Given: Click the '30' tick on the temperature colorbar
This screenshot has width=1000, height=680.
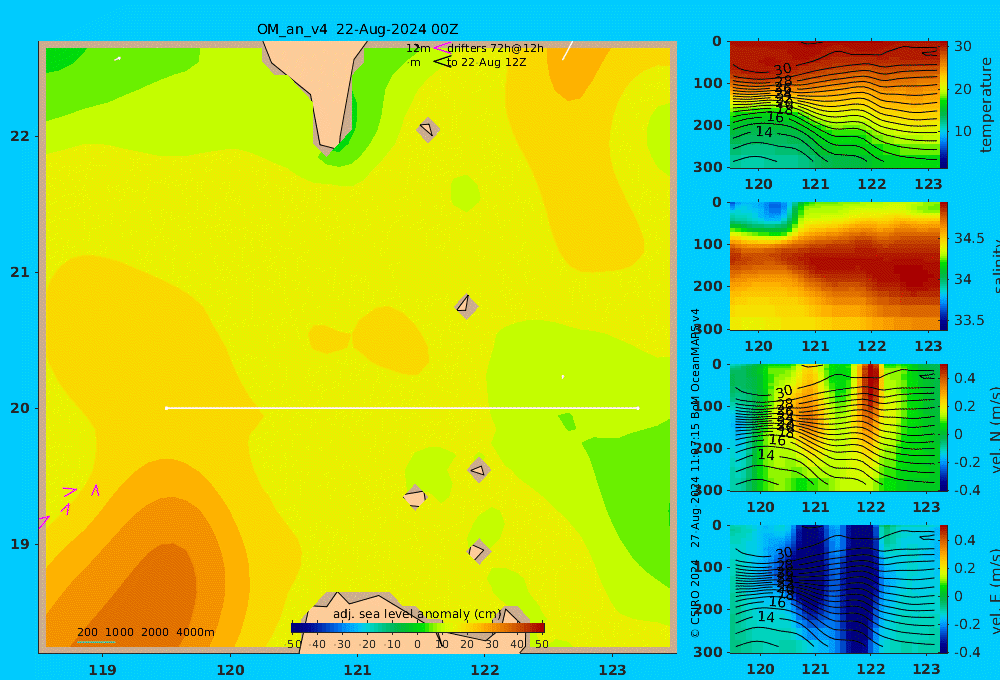Looking at the screenshot, I should tap(962, 47).
